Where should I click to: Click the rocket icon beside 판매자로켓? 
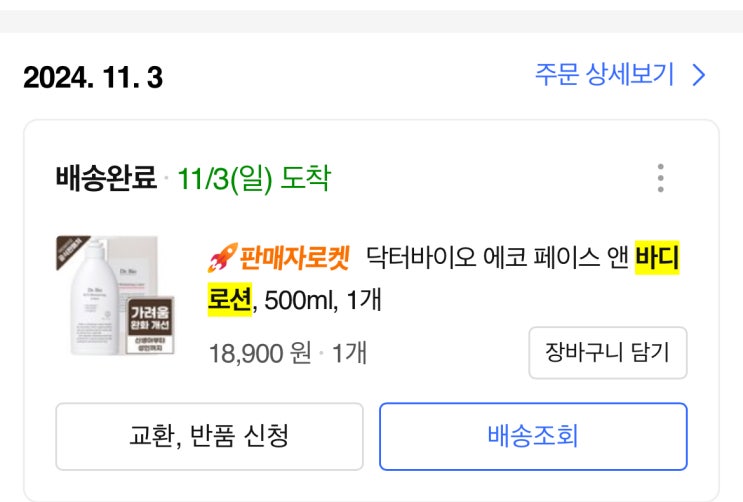219,260
